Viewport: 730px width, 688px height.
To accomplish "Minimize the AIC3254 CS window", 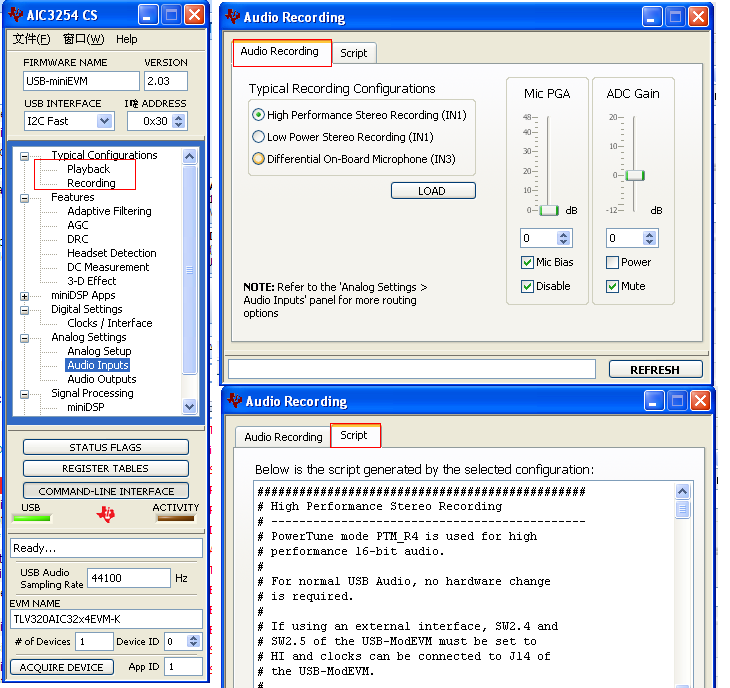I will pos(148,15).
